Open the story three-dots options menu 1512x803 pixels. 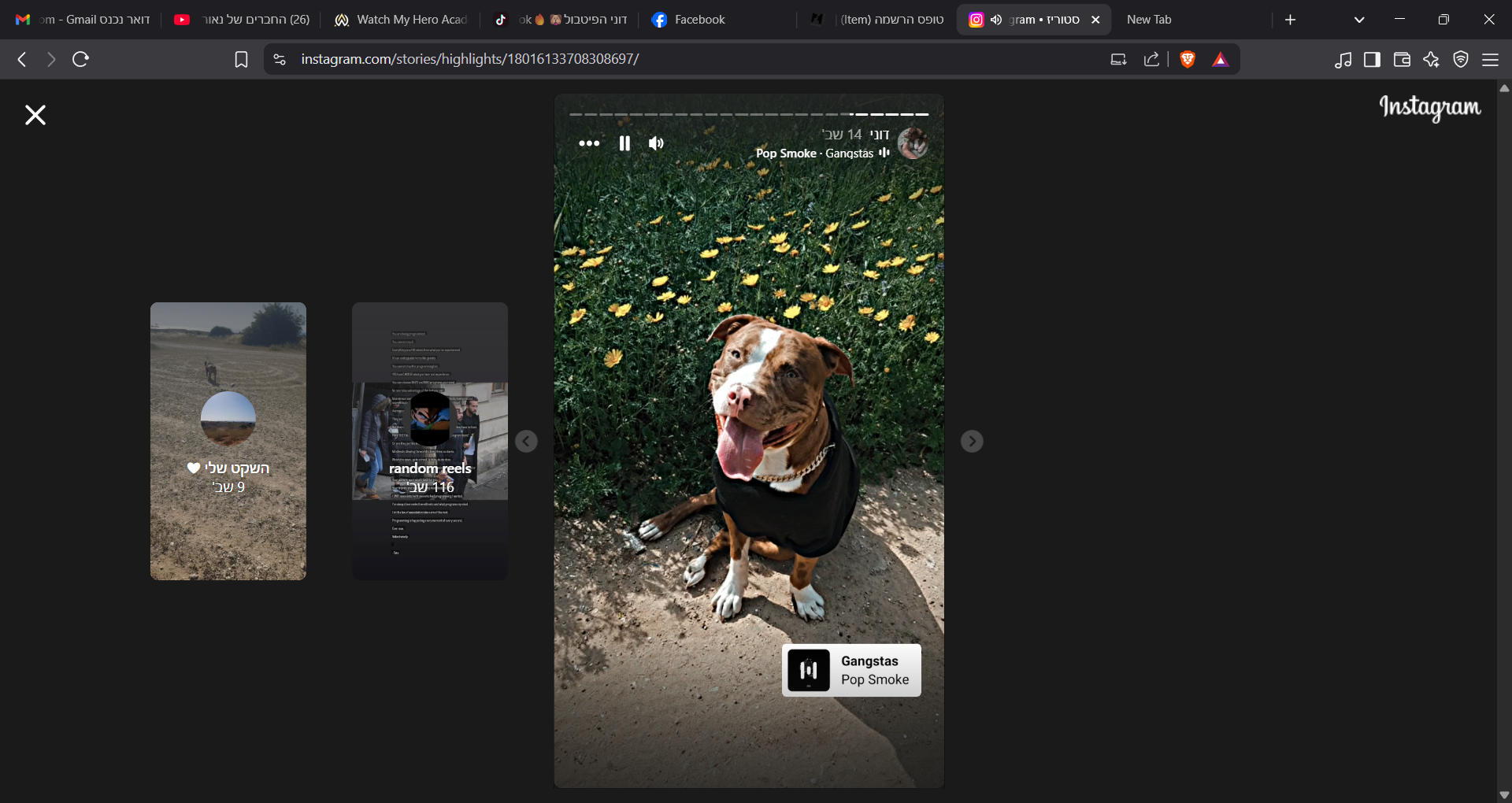pyautogui.click(x=589, y=143)
